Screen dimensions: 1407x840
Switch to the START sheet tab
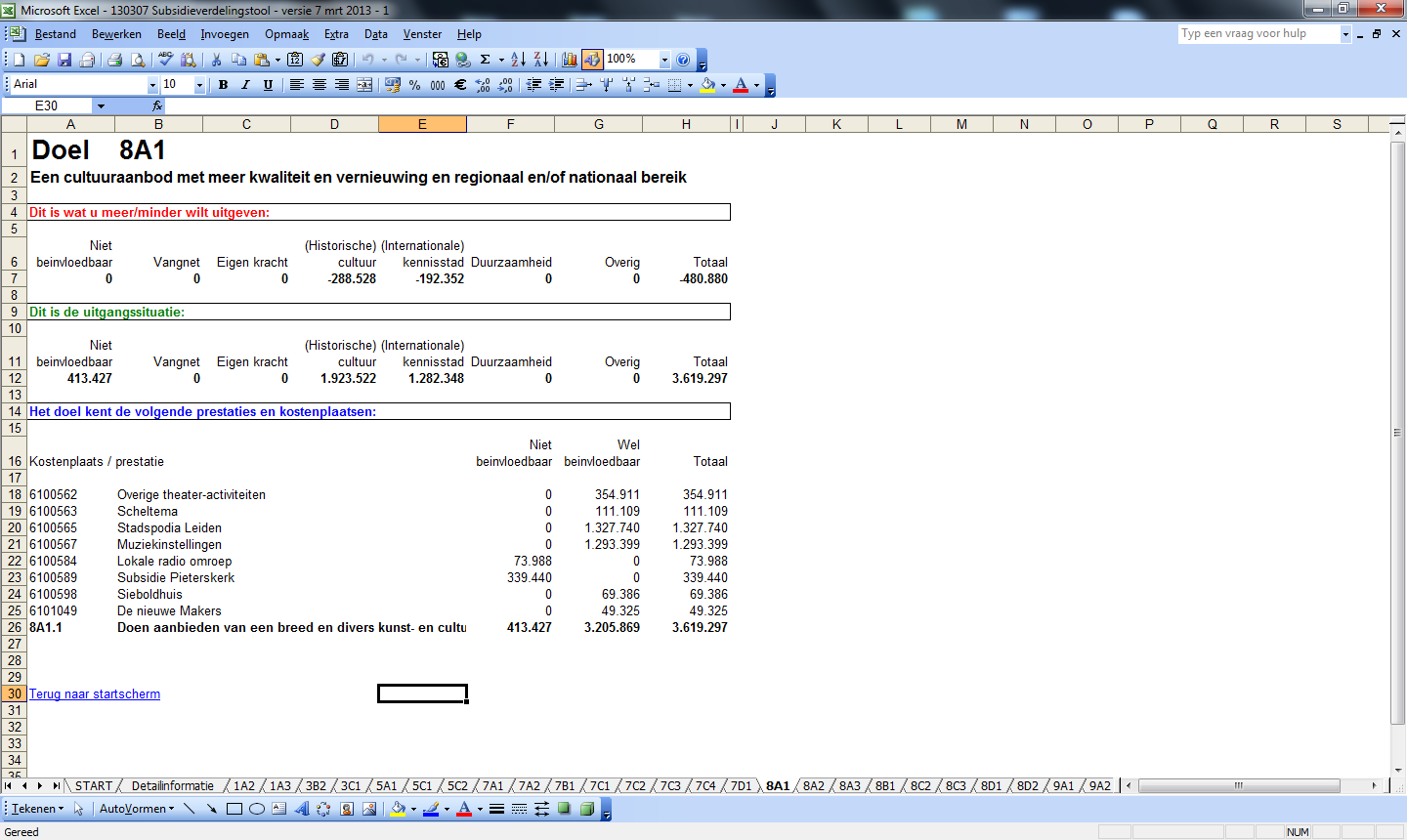point(94,785)
